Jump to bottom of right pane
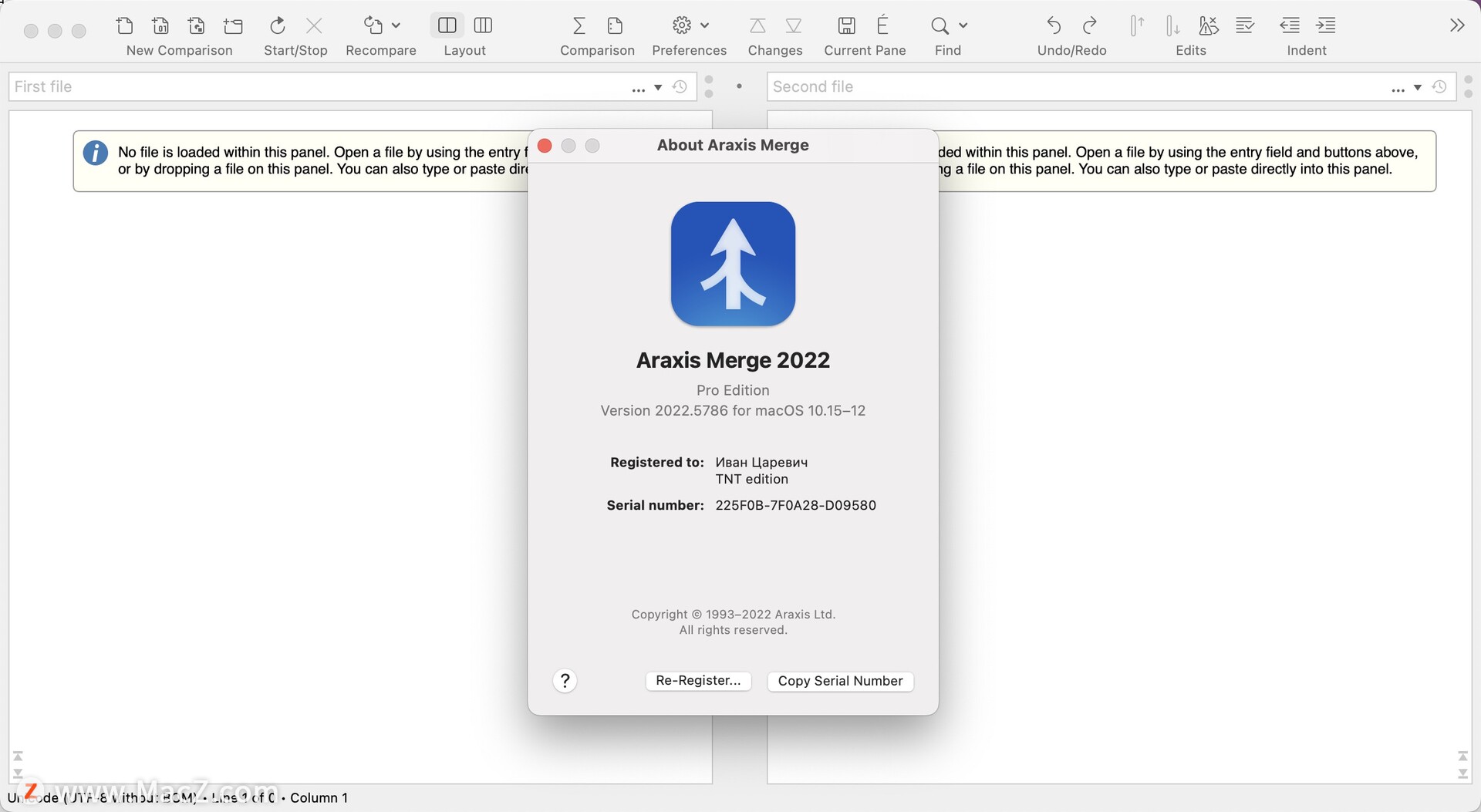Screen dimensions: 1481x812 1462,773
